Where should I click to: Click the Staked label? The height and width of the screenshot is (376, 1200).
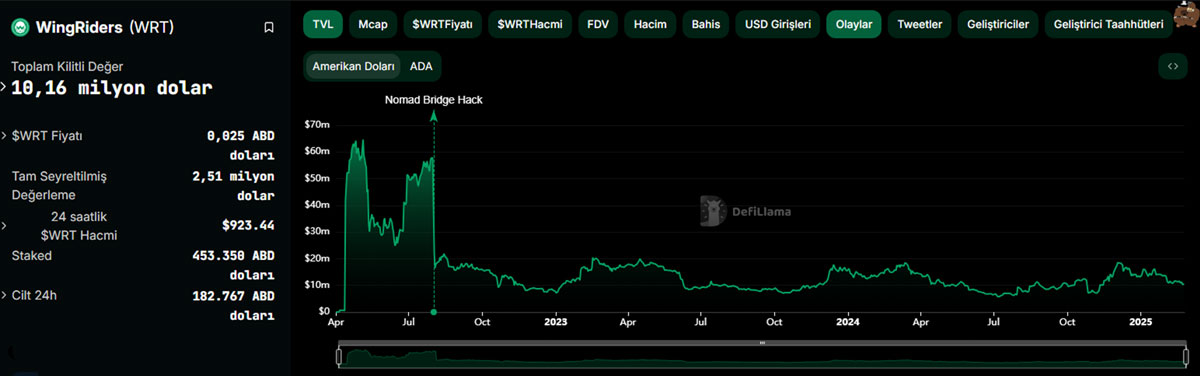point(31,256)
